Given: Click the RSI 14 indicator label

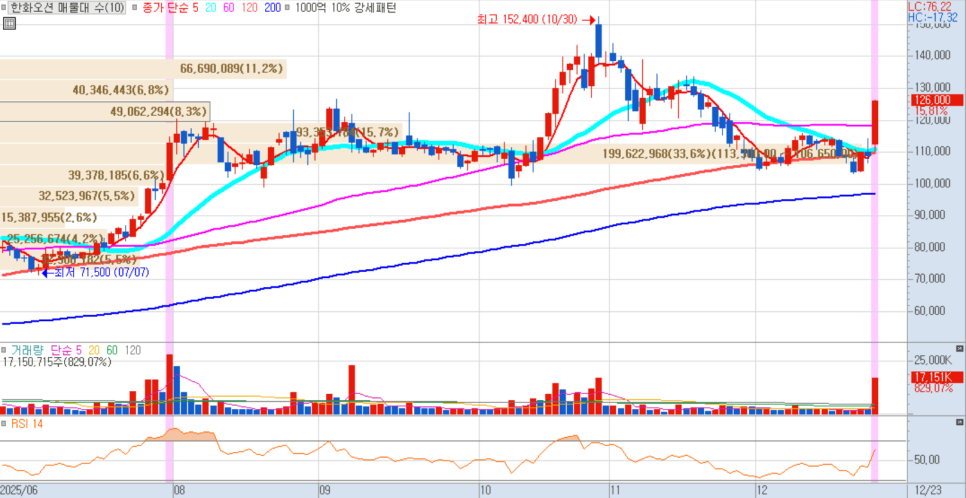Looking at the screenshot, I should click(x=26, y=423).
